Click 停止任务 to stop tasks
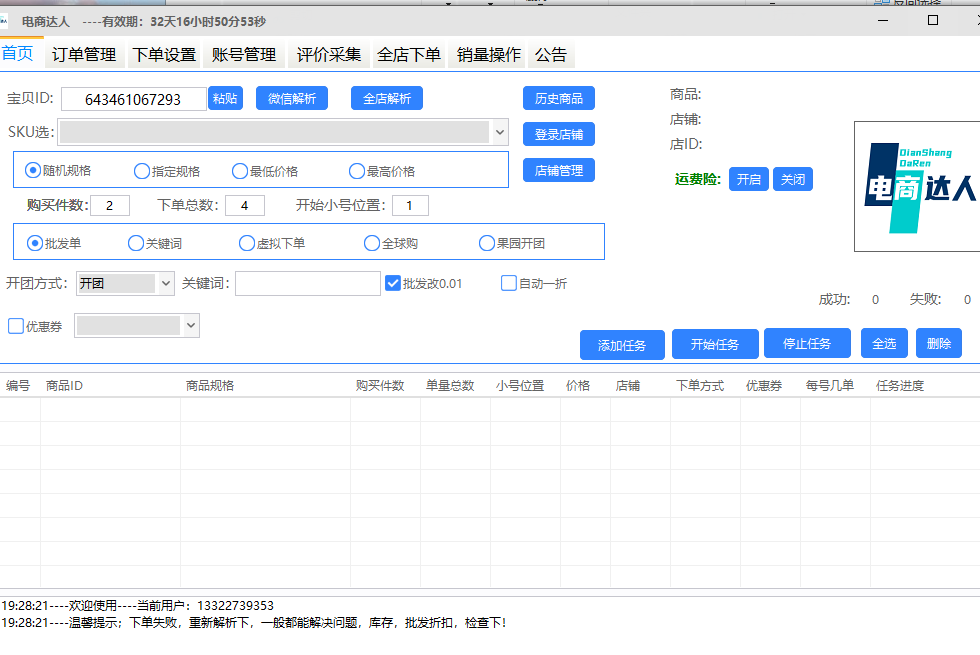 click(x=807, y=344)
